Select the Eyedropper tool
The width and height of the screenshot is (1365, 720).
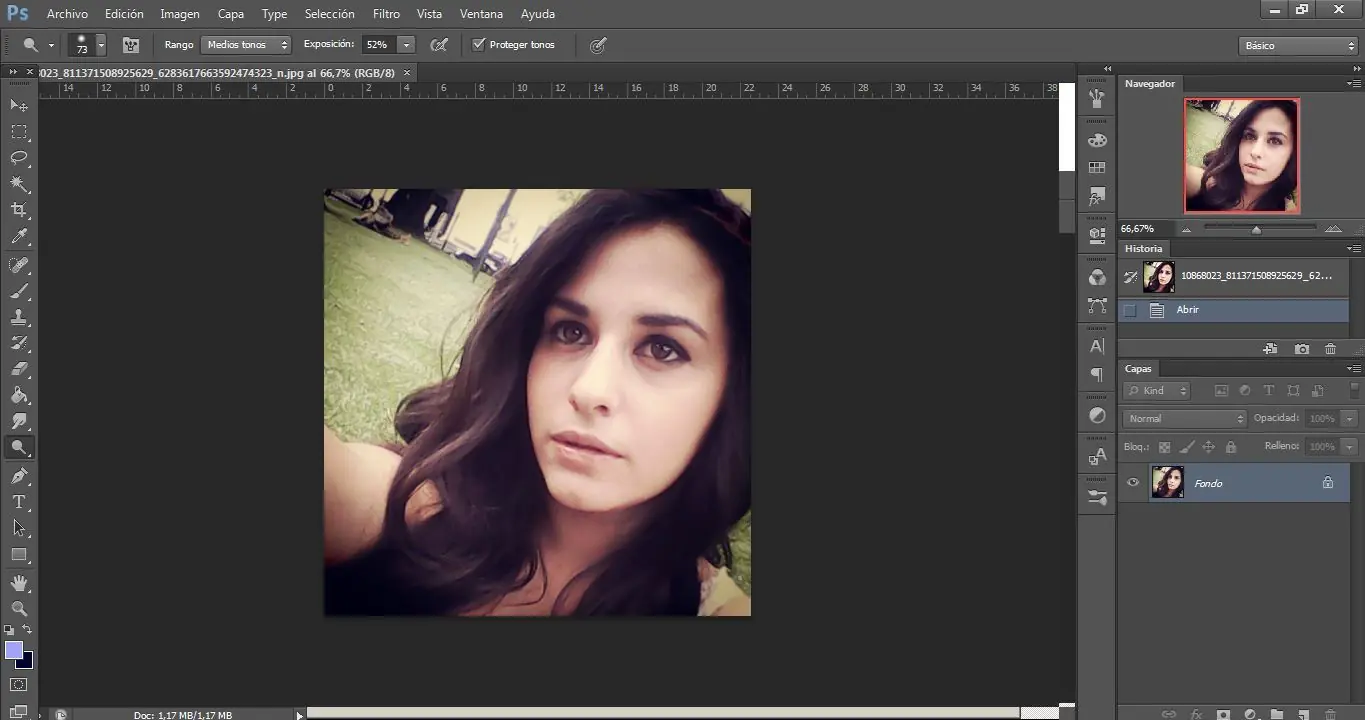click(19, 237)
